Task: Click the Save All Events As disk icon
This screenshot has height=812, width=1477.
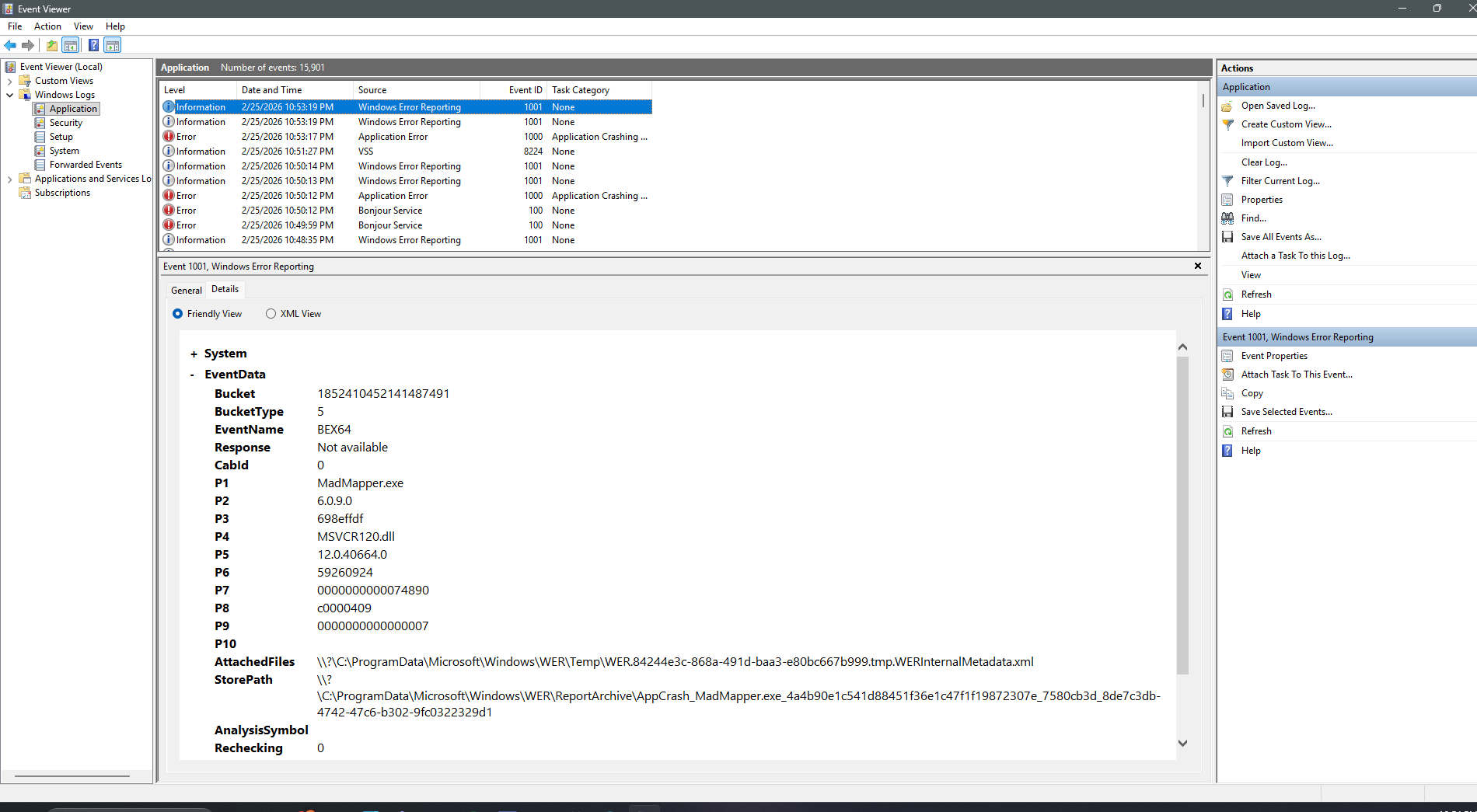Action: pyautogui.click(x=1228, y=237)
